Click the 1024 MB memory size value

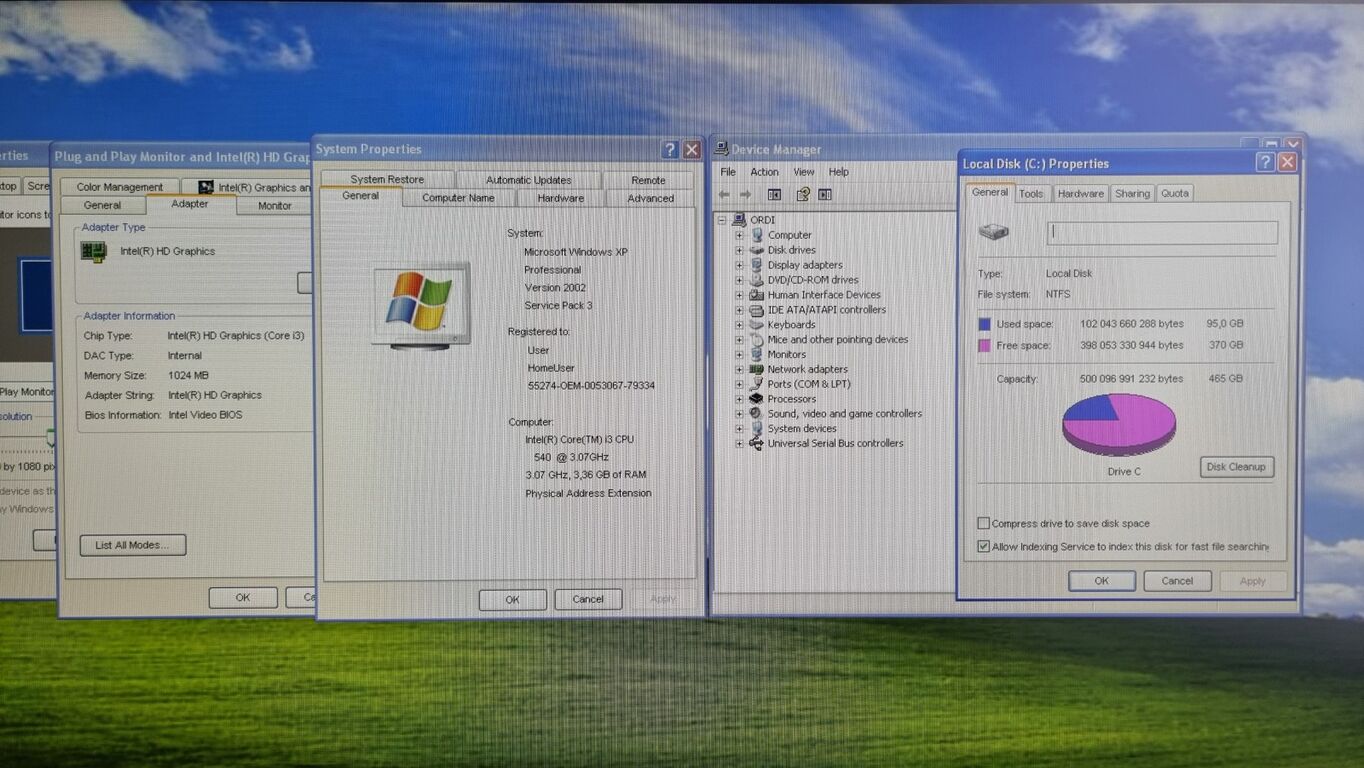[188, 376]
